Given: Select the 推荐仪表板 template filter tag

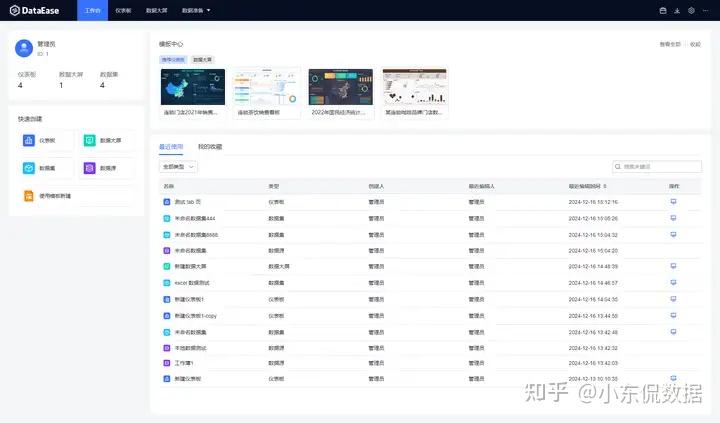Looking at the screenshot, I should 173,60.
